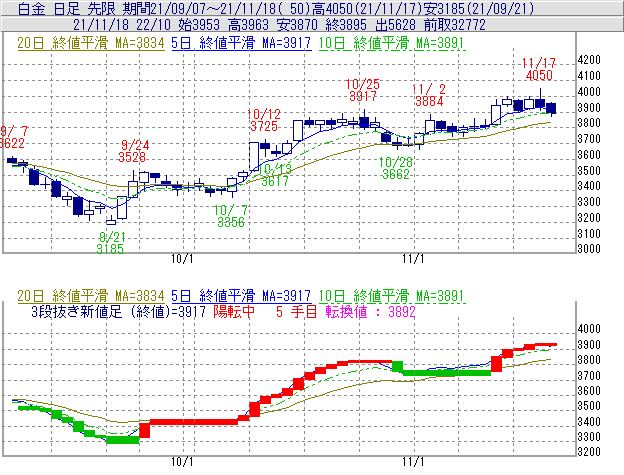Click the 10/28 3662 low label

point(396,168)
